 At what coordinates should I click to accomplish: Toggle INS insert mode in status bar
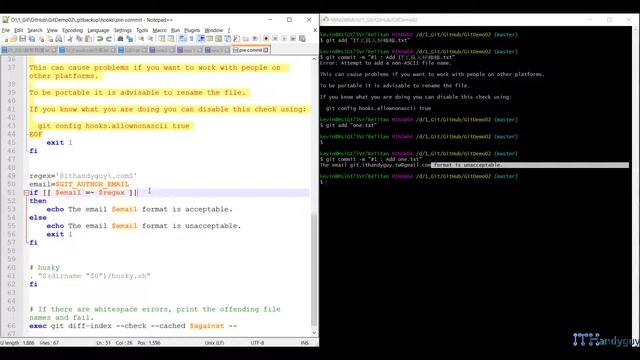point(304,343)
